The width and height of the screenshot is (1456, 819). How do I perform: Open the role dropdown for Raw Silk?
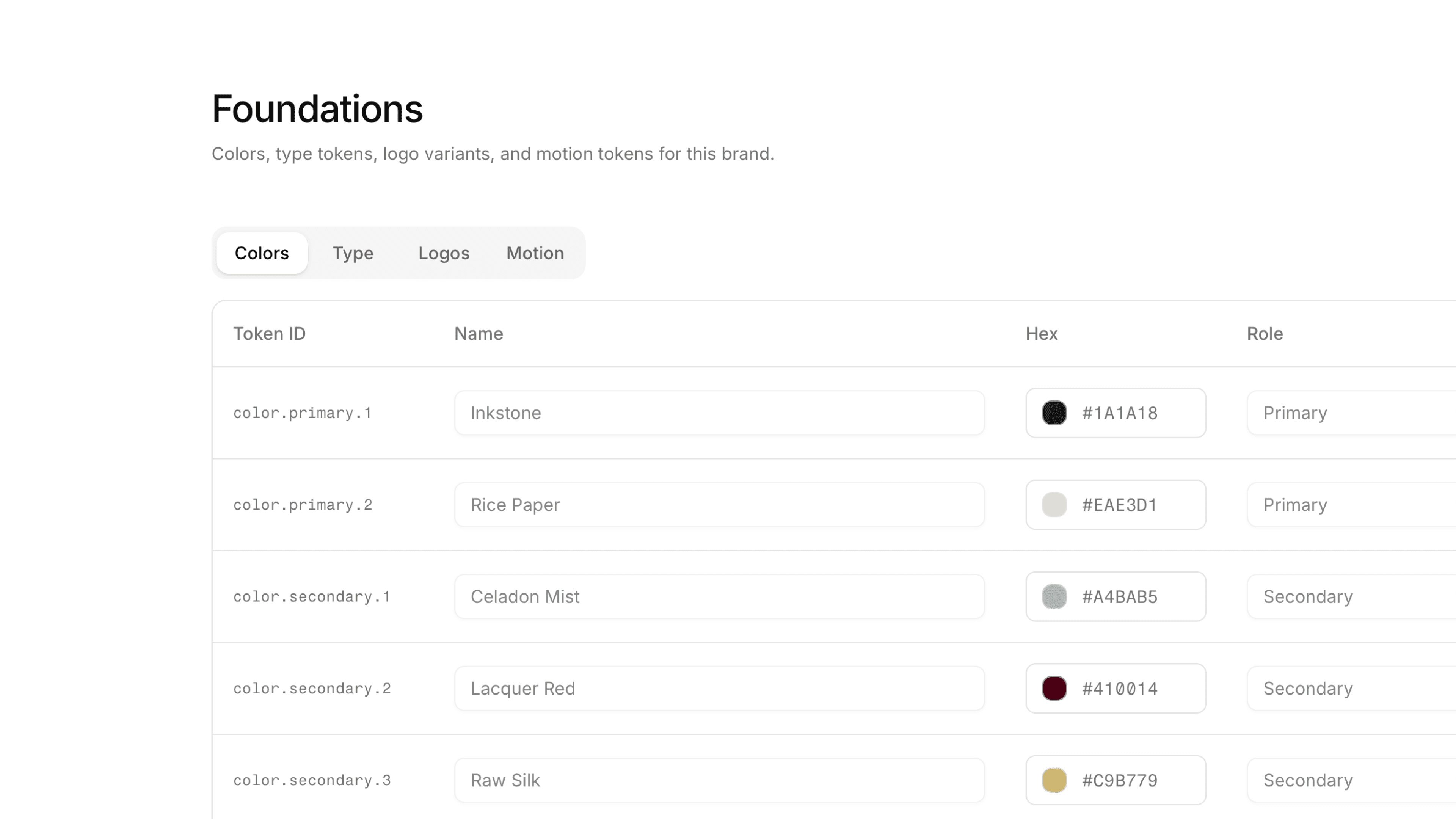1351,780
